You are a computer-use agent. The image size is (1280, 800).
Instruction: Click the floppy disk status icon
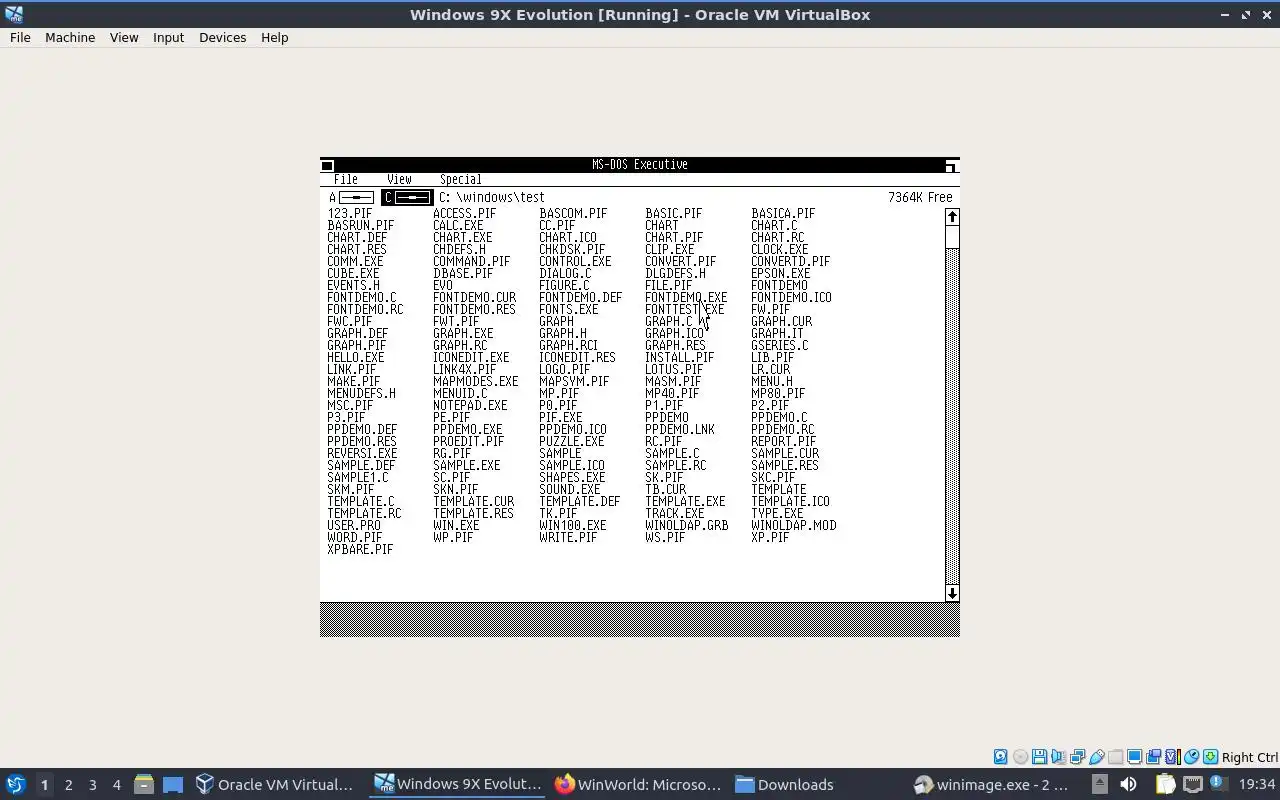(1039, 757)
